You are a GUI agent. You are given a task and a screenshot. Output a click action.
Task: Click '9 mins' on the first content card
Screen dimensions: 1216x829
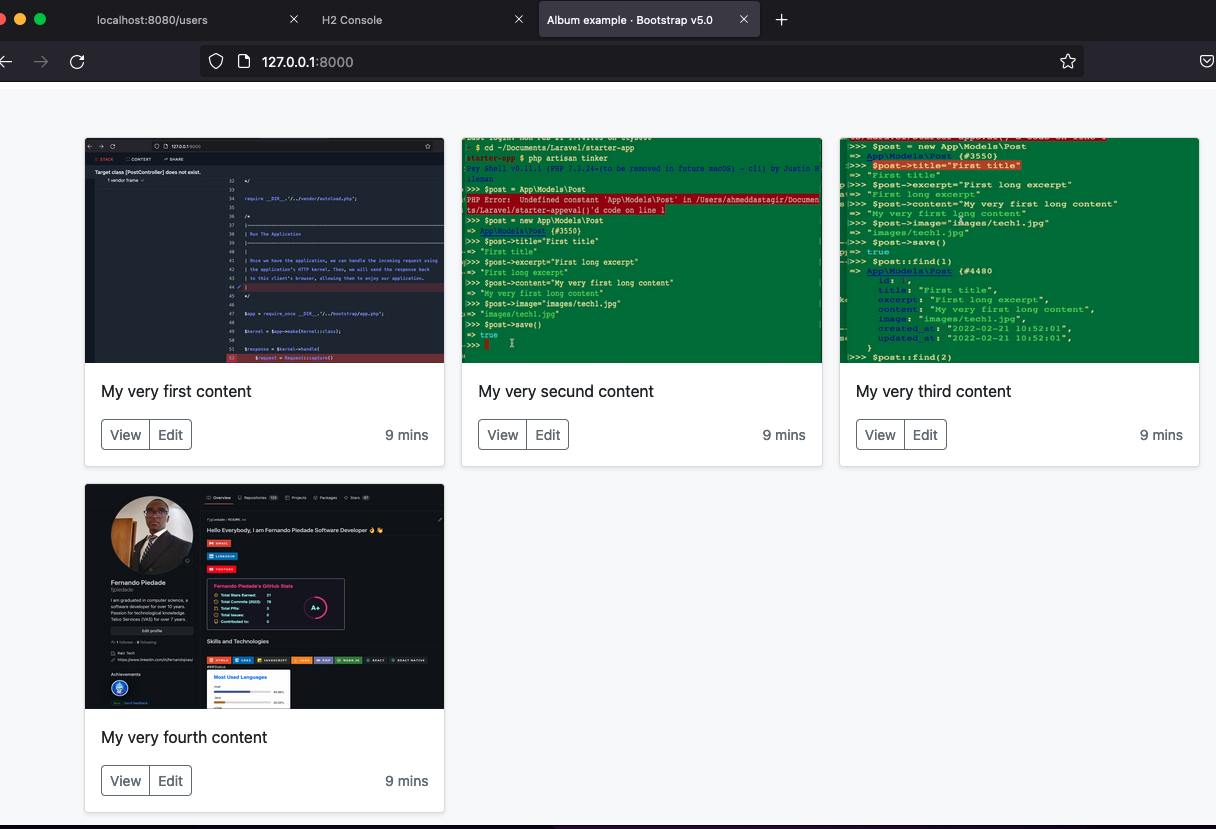pos(407,435)
